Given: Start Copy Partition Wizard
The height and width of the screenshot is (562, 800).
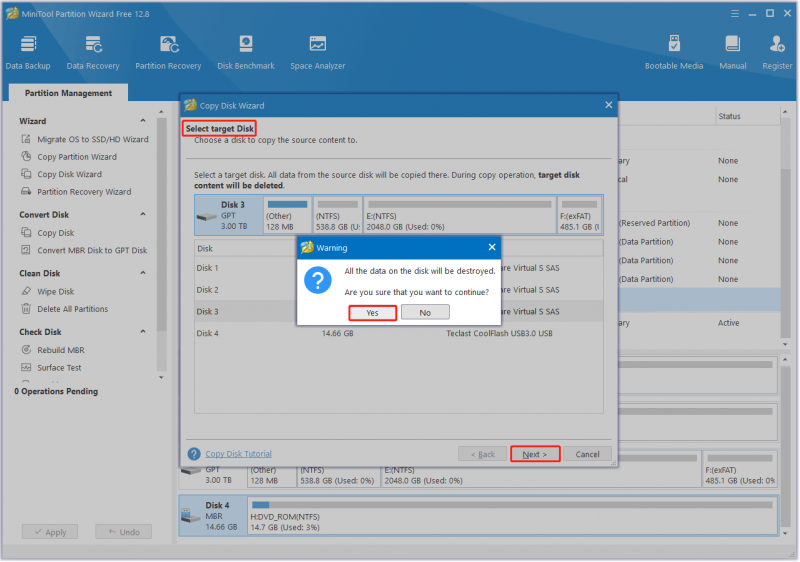Looking at the screenshot, I should pyautogui.click(x=77, y=157).
